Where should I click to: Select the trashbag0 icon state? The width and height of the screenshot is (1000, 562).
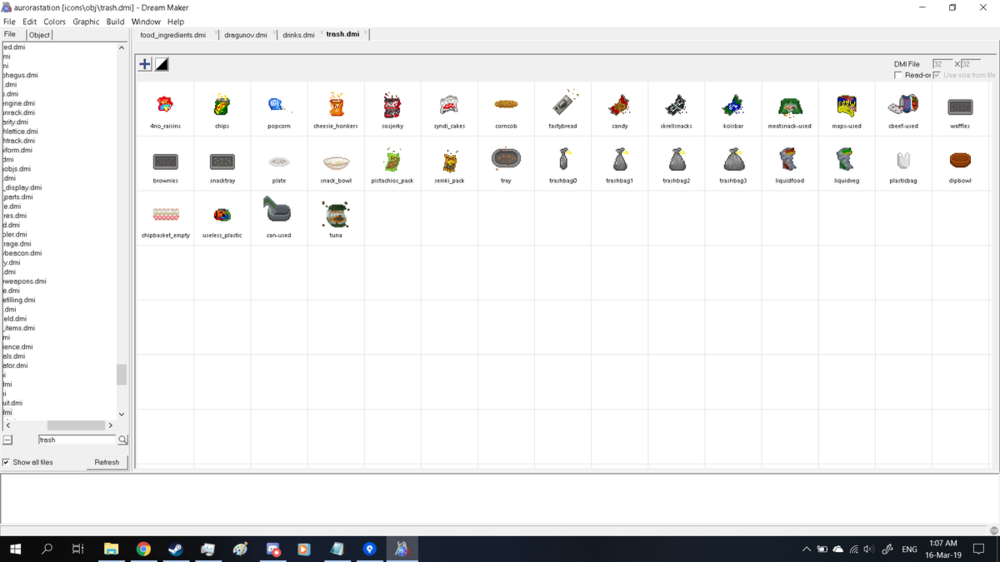[x=563, y=160]
